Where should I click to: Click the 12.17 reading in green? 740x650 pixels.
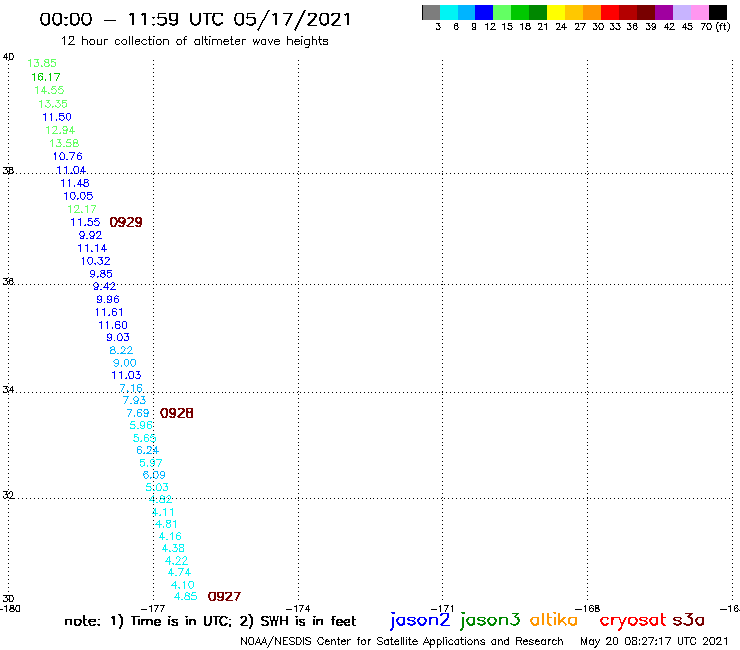(x=82, y=209)
